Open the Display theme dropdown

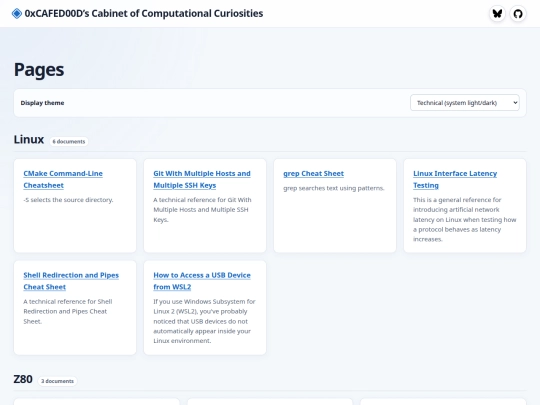pos(465,103)
